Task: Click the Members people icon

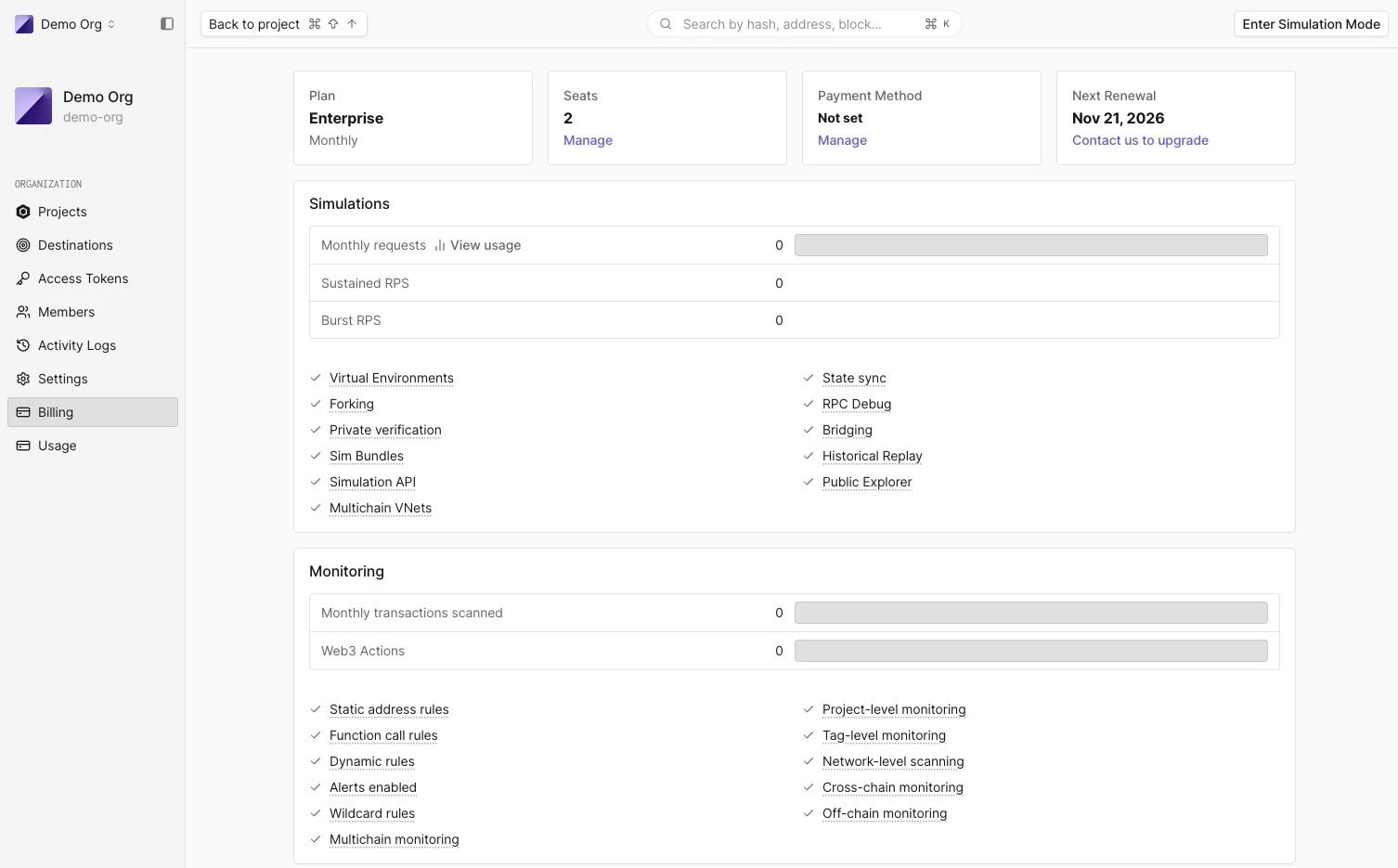Action: [23, 312]
